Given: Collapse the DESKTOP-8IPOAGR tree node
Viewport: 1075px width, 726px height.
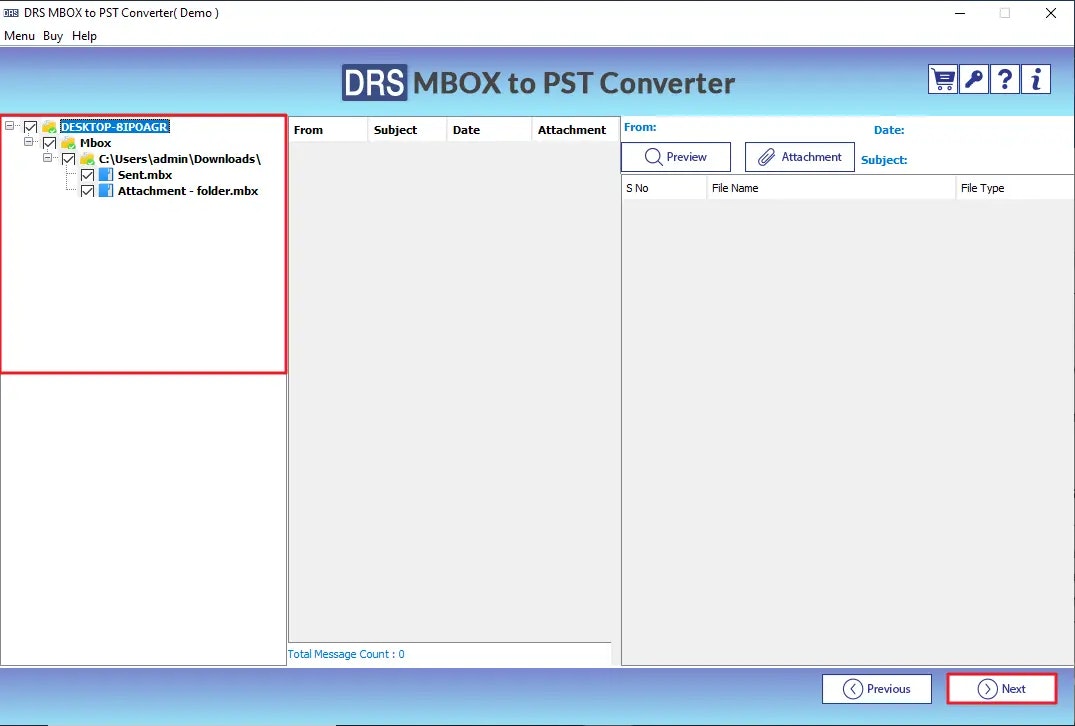Looking at the screenshot, I should 10,125.
